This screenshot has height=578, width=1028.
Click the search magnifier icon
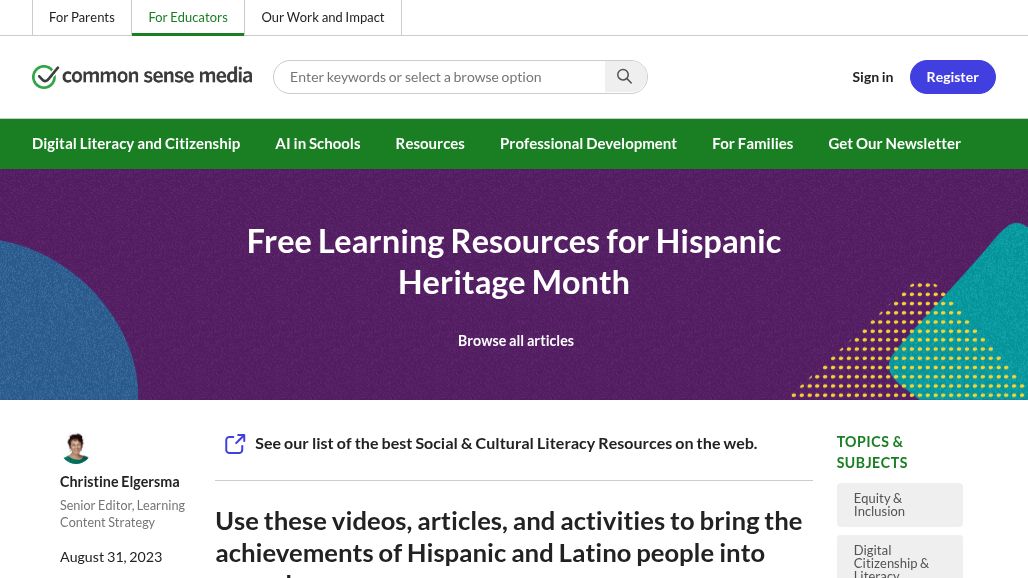click(624, 76)
